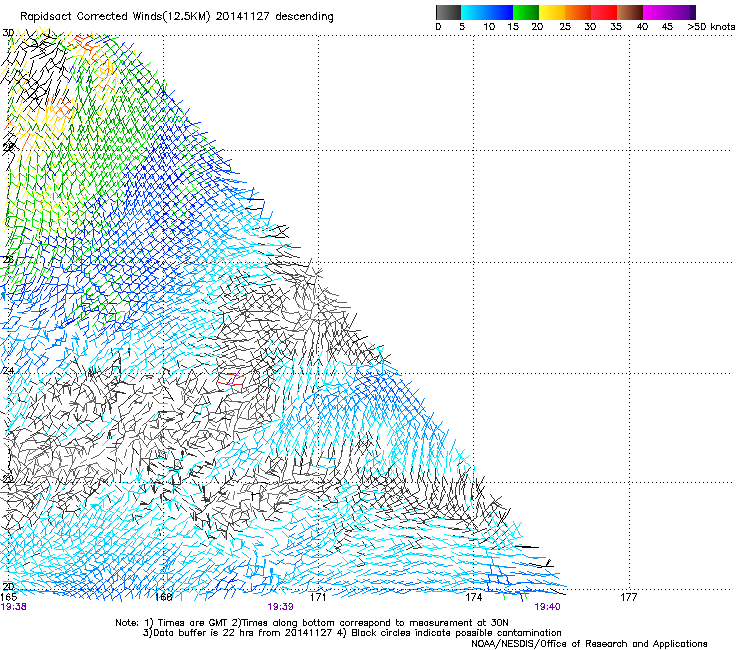Click the legend label '5'
Image resolution: width=740 pixels, height=650 pixels.
click(x=462, y=27)
